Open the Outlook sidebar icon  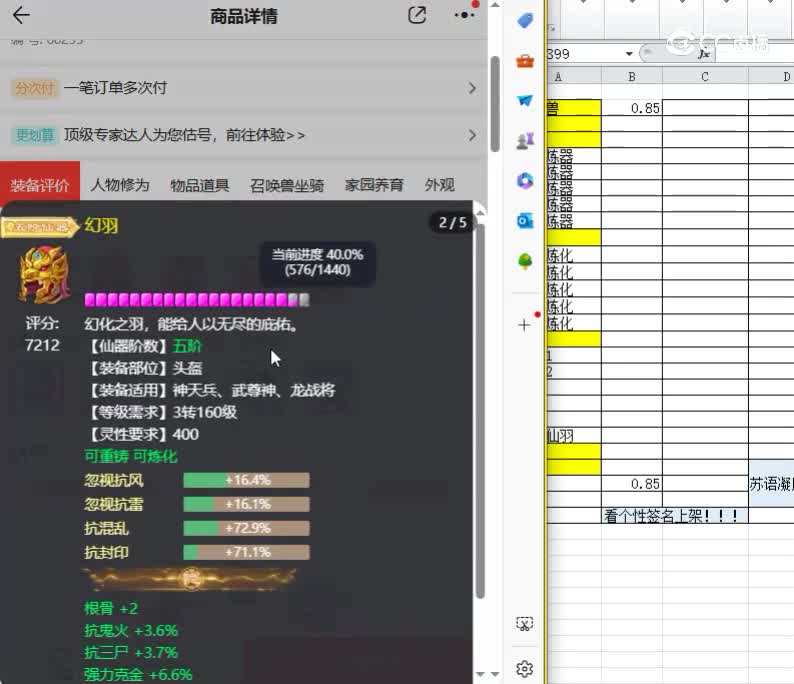(x=525, y=221)
